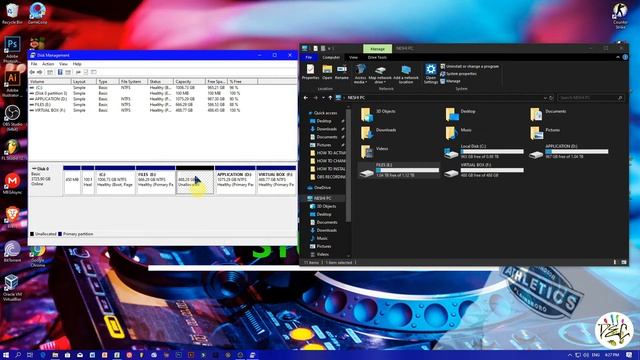Open the Access media dropdown
Viewport: 640px width, 360px height.
(360, 74)
